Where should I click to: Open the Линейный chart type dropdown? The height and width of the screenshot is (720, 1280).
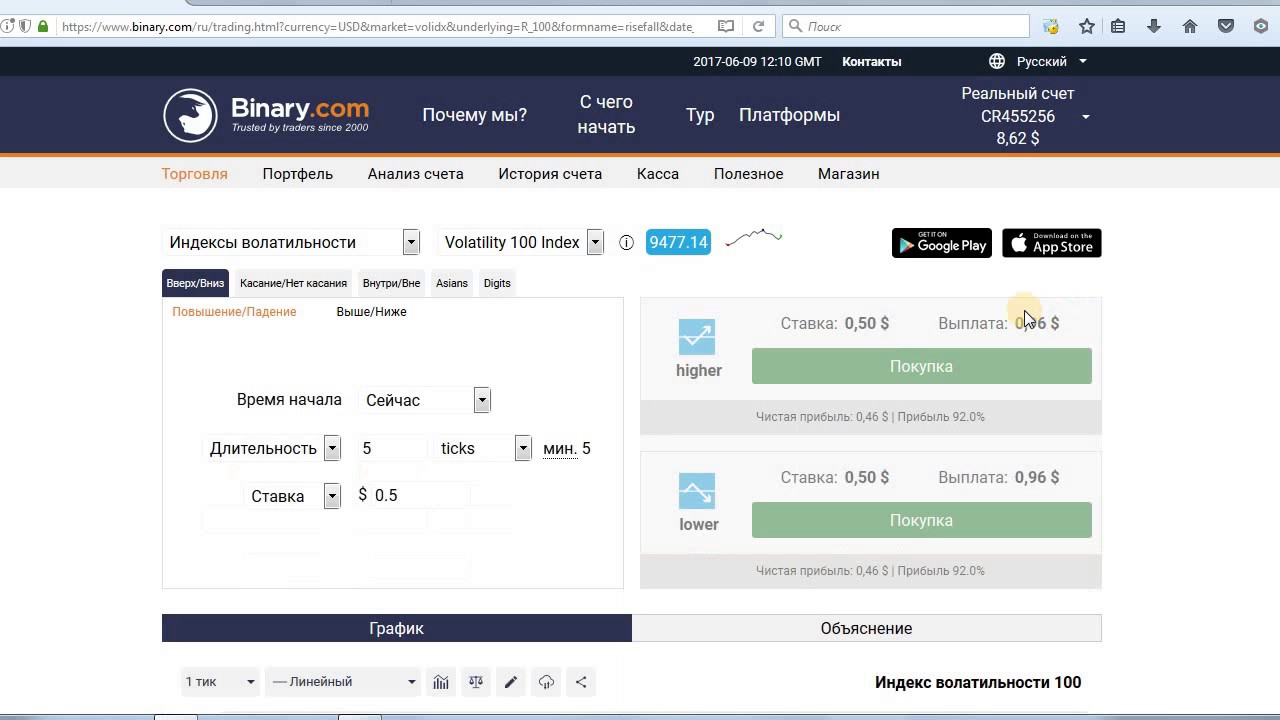[x=343, y=682]
